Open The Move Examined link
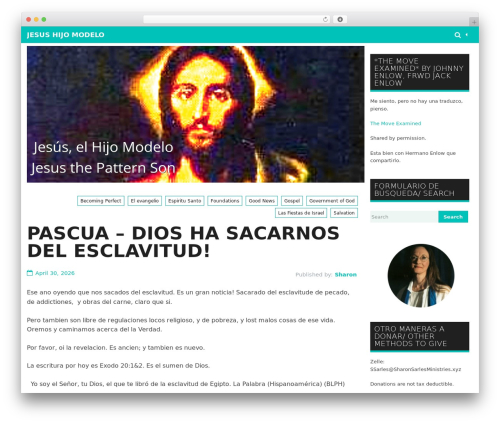This screenshot has height=423, width=500. (395, 123)
